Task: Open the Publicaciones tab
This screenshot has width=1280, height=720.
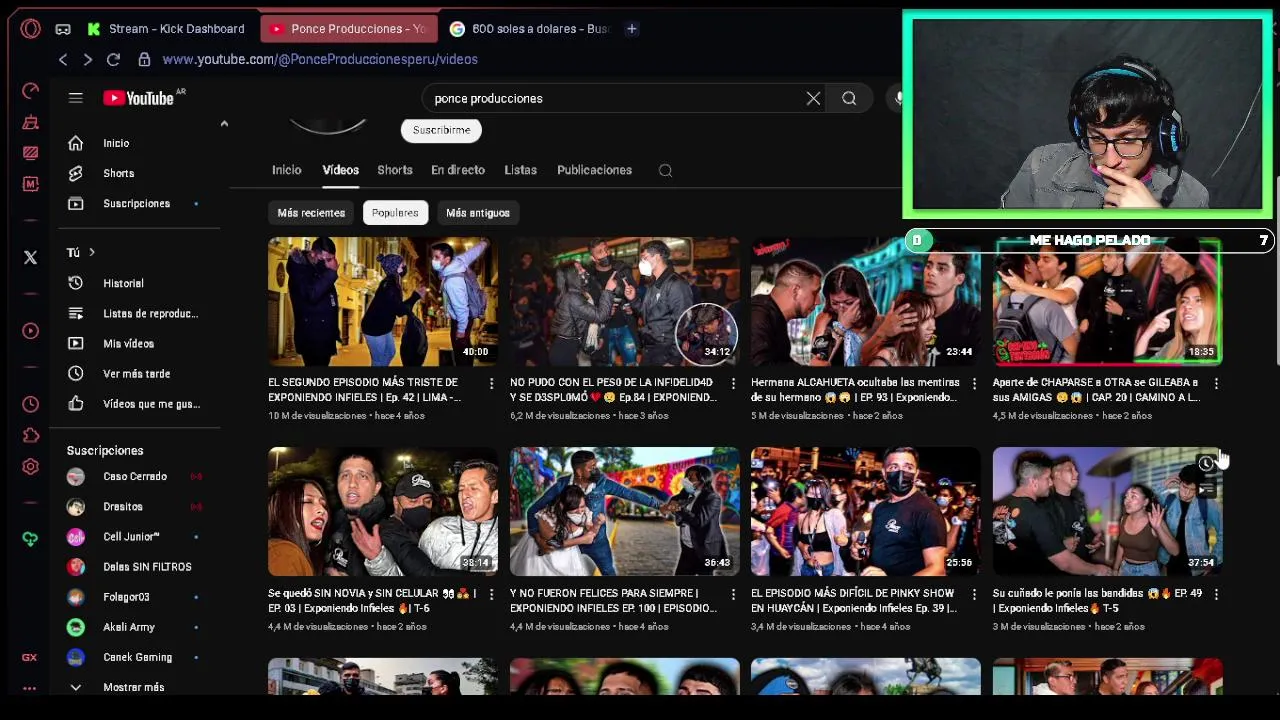Action: (594, 170)
